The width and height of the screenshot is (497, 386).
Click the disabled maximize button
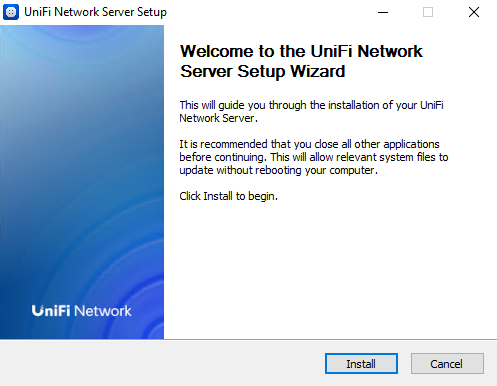click(428, 12)
